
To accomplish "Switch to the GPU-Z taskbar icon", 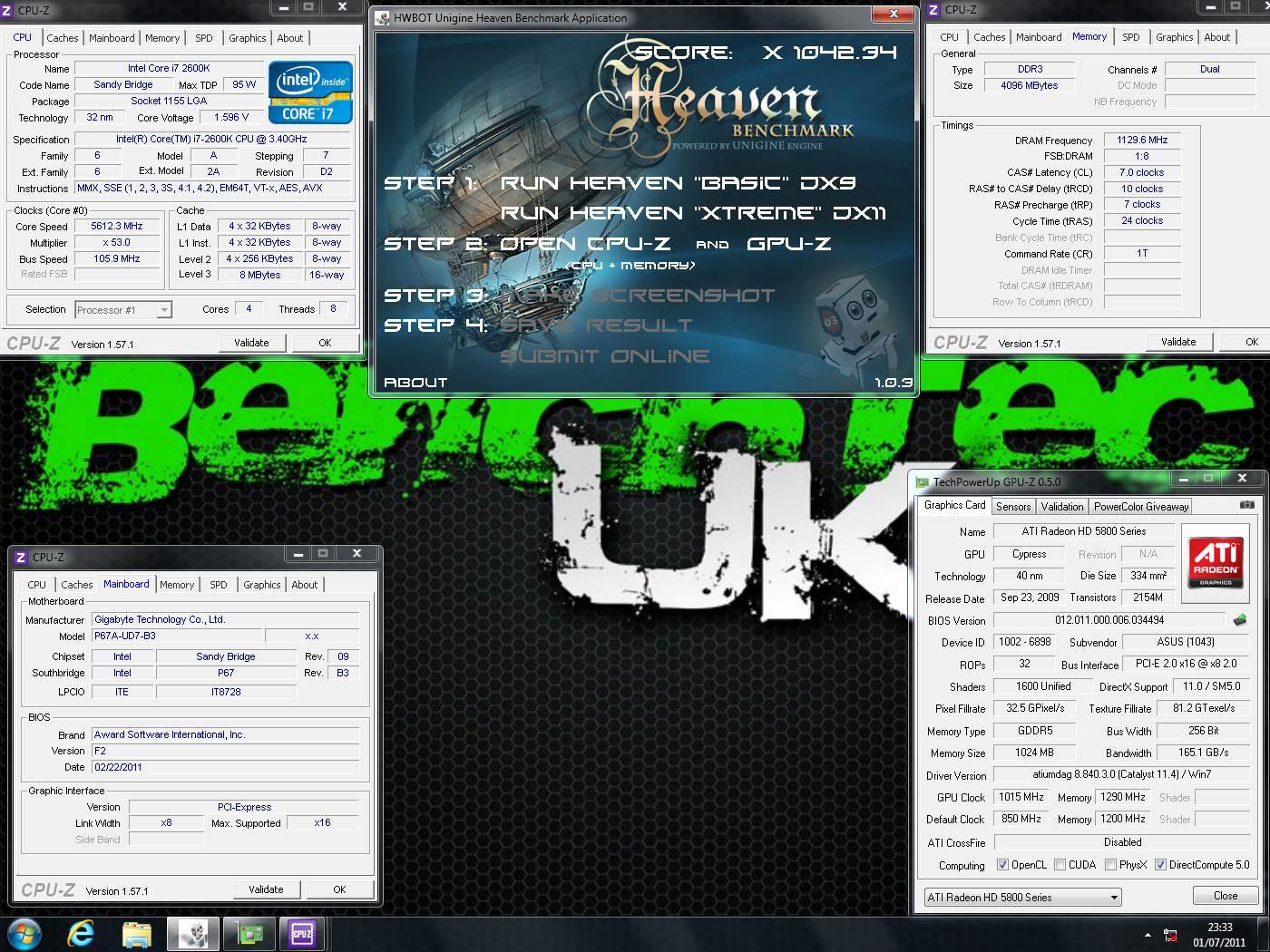I will (249, 934).
